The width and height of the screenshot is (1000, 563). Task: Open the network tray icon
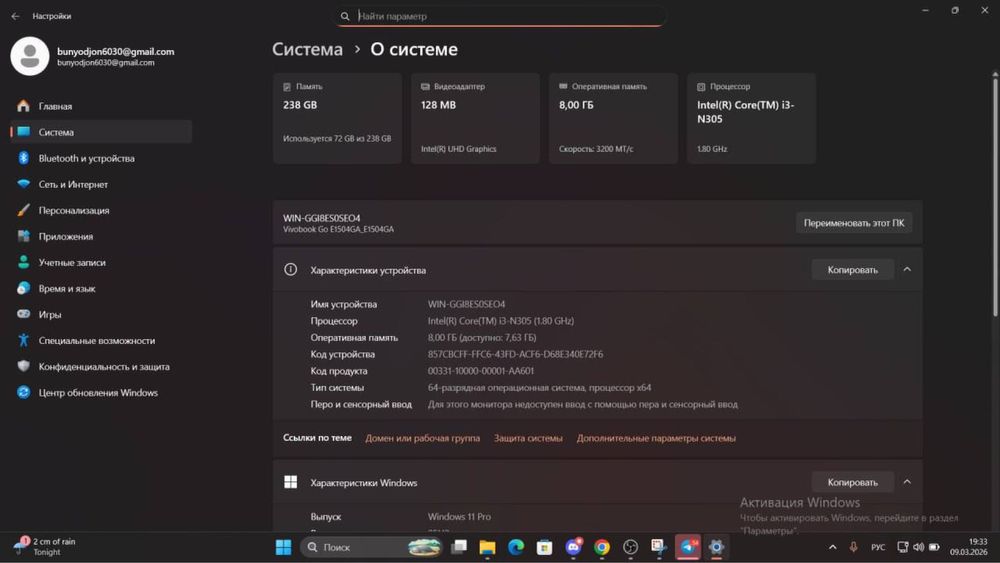pyautogui.click(x=902, y=547)
